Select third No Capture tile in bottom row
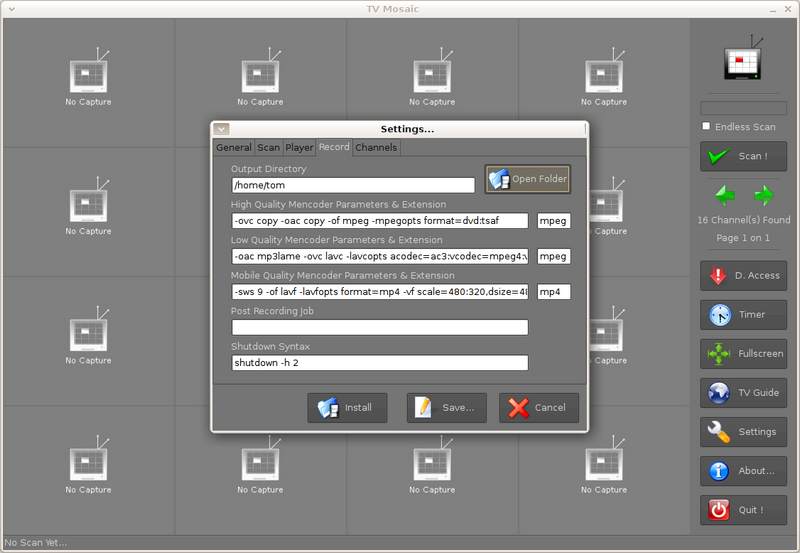 point(432,470)
